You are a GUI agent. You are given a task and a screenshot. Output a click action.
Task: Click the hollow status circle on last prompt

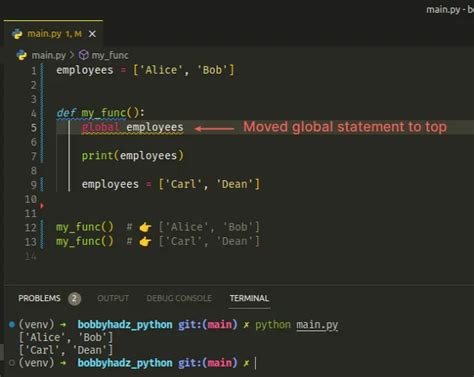pyautogui.click(x=12, y=363)
